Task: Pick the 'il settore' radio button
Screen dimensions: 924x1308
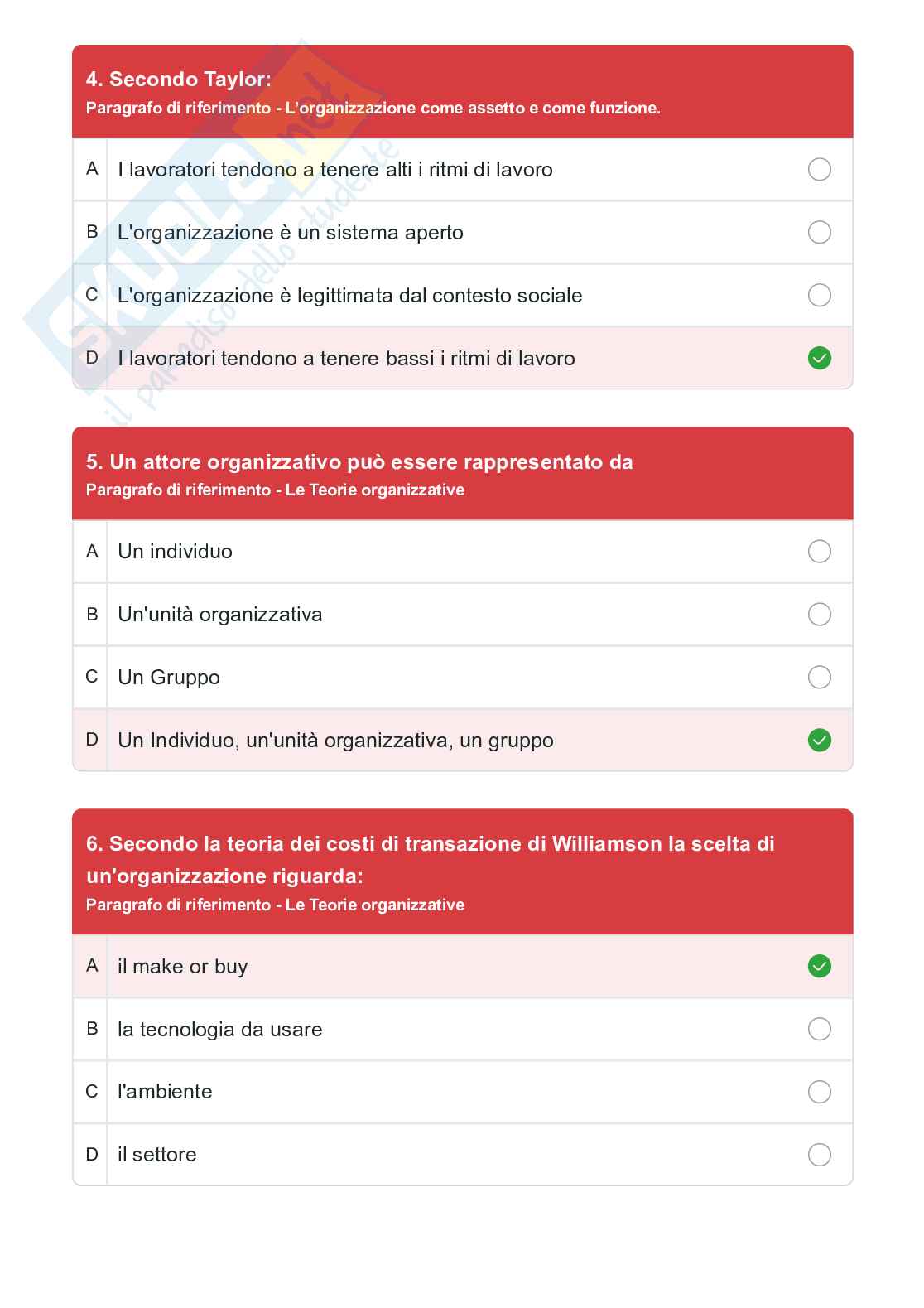Action: point(819,1155)
